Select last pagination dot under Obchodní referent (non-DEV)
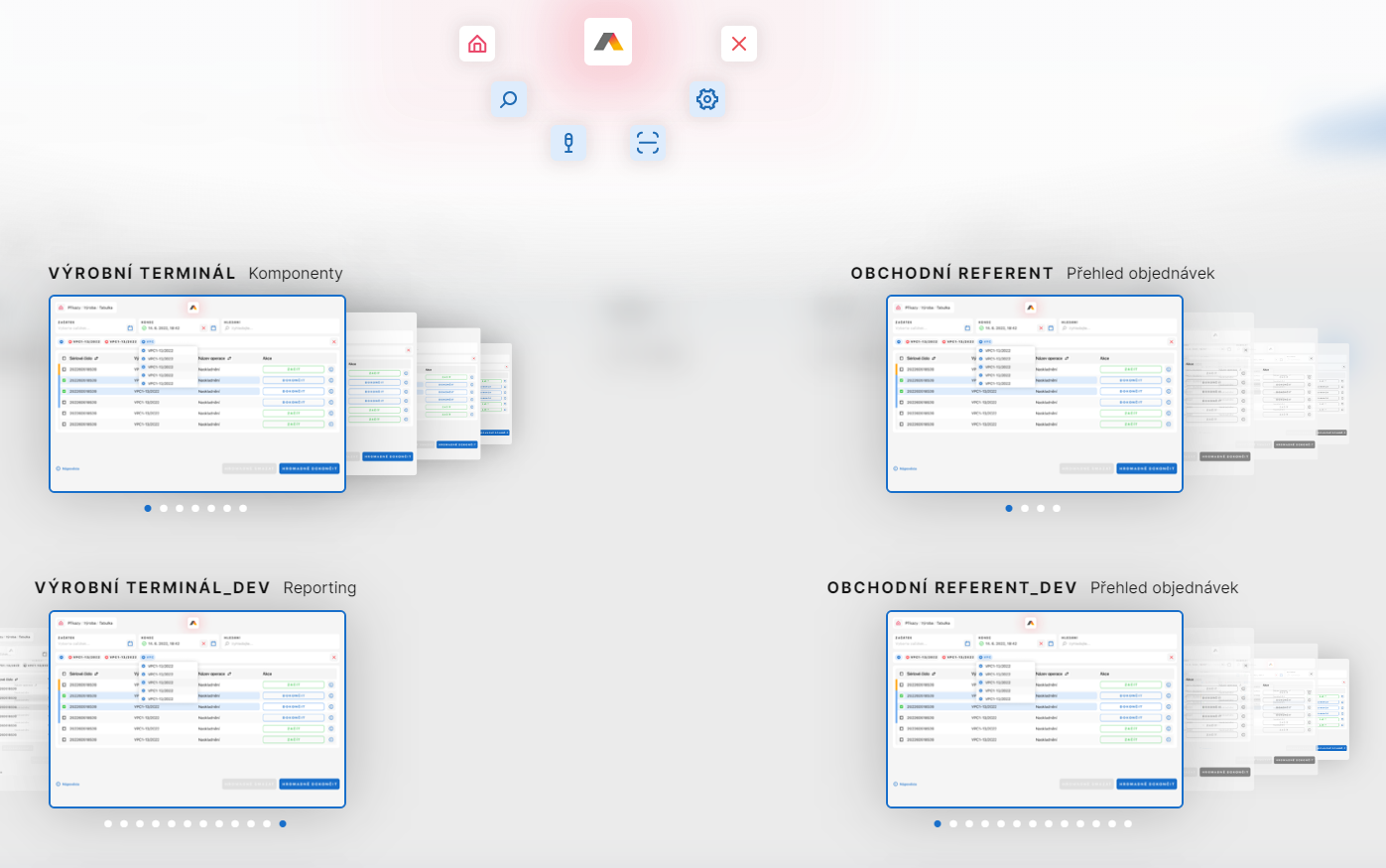The image size is (1386, 868). click(x=1057, y=509)
